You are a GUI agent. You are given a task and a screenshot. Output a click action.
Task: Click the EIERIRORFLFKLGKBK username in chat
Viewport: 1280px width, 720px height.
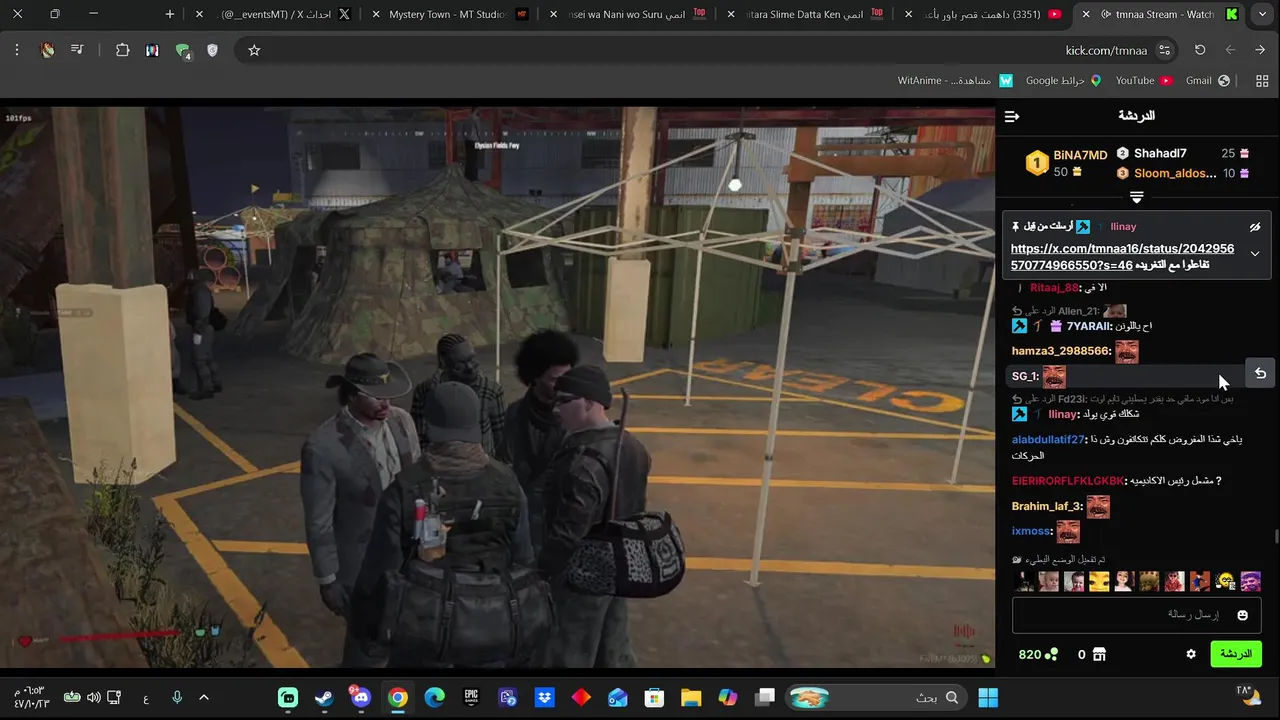pos(1068,481)
